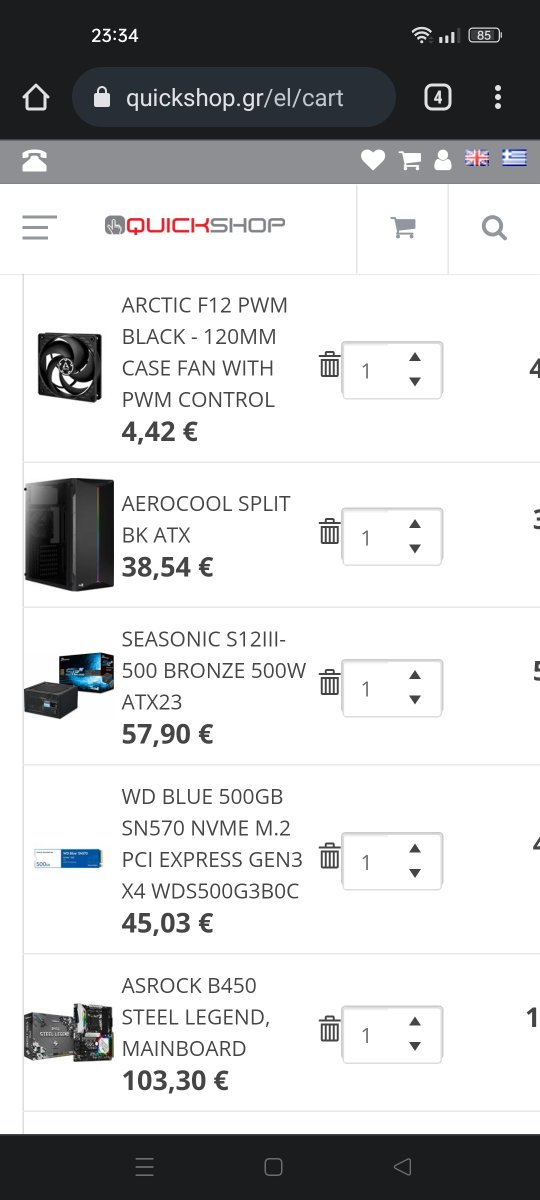Switch language via the Greek flag

click(515, 158)
